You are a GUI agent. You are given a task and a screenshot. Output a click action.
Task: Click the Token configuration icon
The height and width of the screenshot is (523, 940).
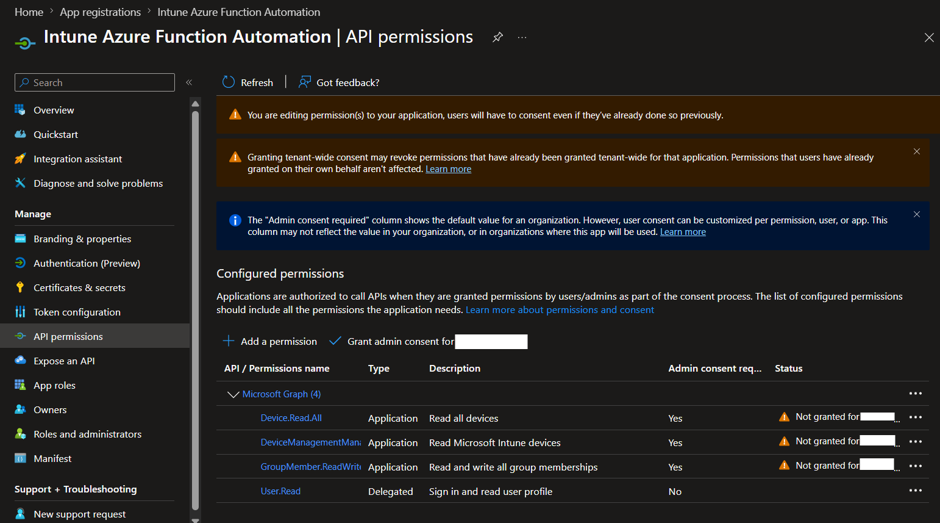[20, 312]
